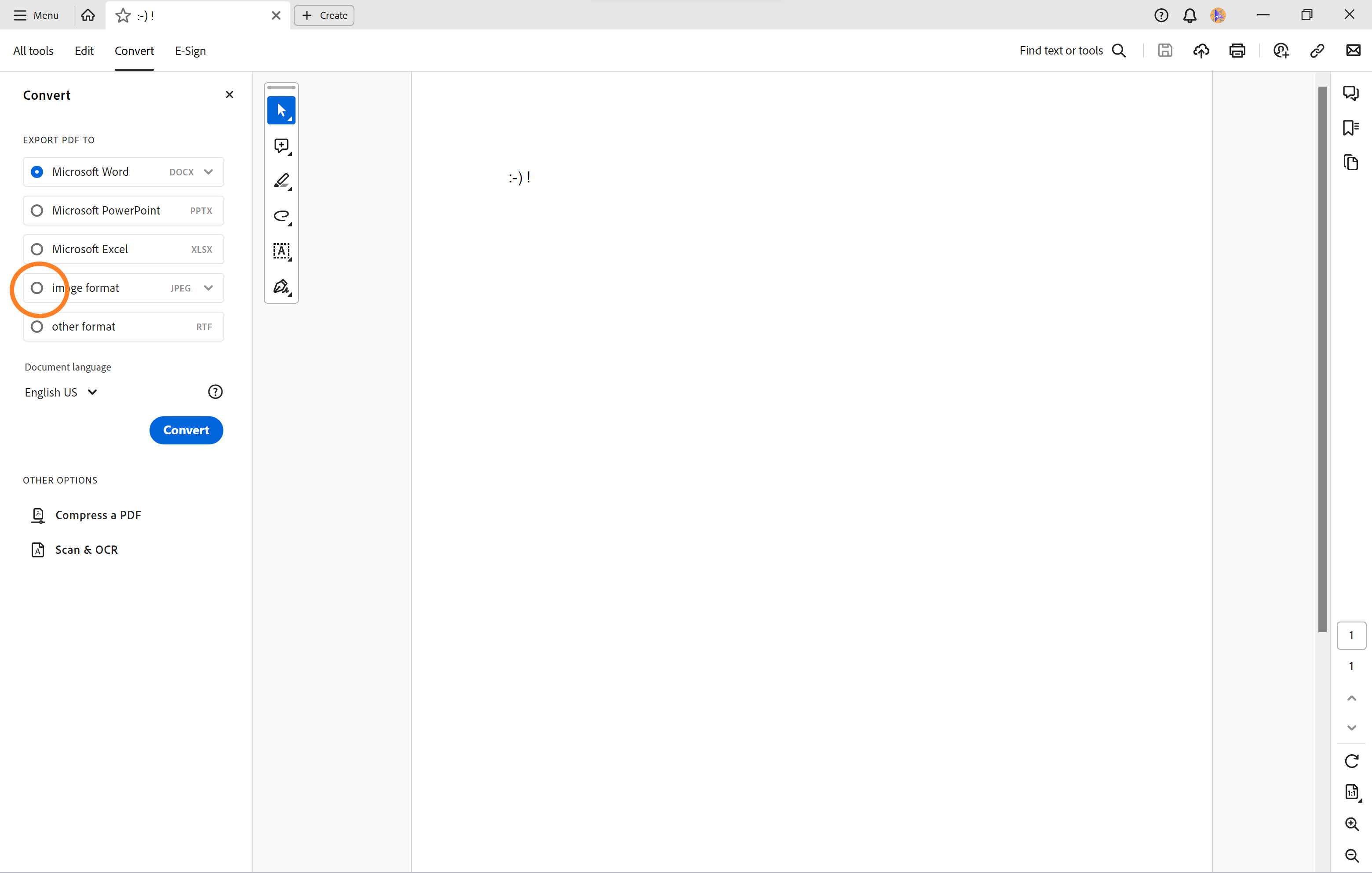Click the document text ":-) !"
The image size is (1372, 873).
pyautogui.click(x=520, y=178)
